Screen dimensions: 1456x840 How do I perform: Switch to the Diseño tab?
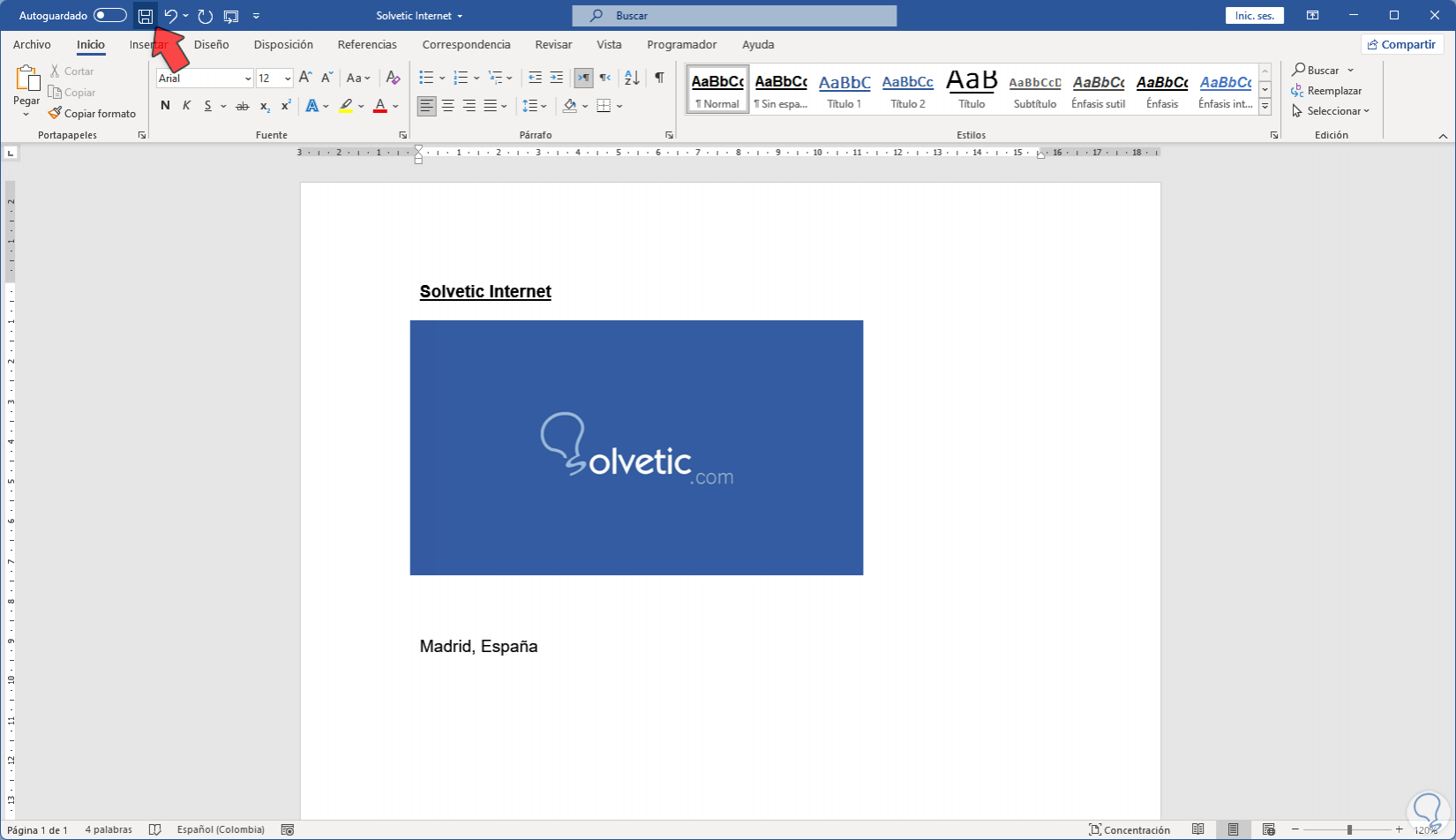(212, 44)
